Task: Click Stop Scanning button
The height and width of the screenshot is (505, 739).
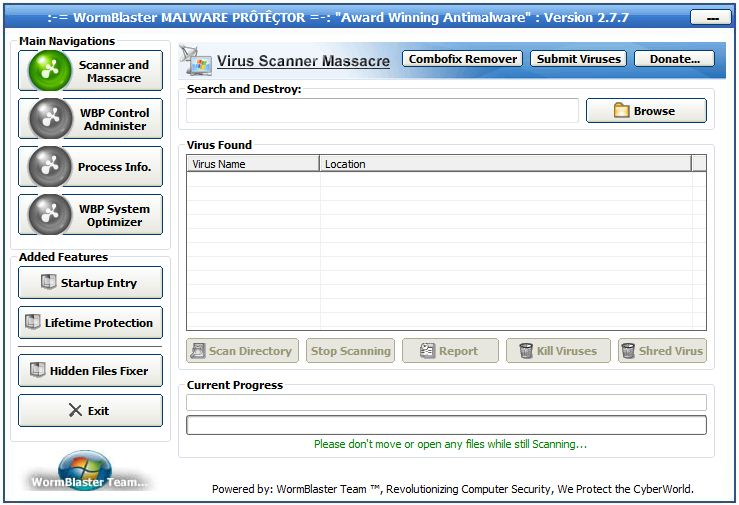Action: point(351,351)
